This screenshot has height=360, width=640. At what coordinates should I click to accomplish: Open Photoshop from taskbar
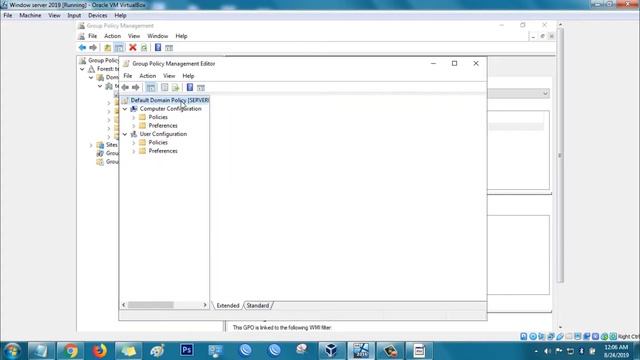coord(187,350)
